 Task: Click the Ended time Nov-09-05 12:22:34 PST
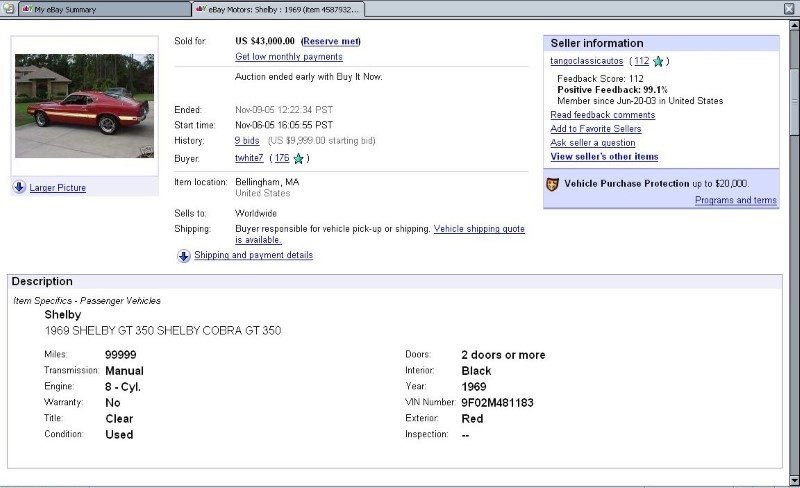pyautogui.click(x=284, y=110)
